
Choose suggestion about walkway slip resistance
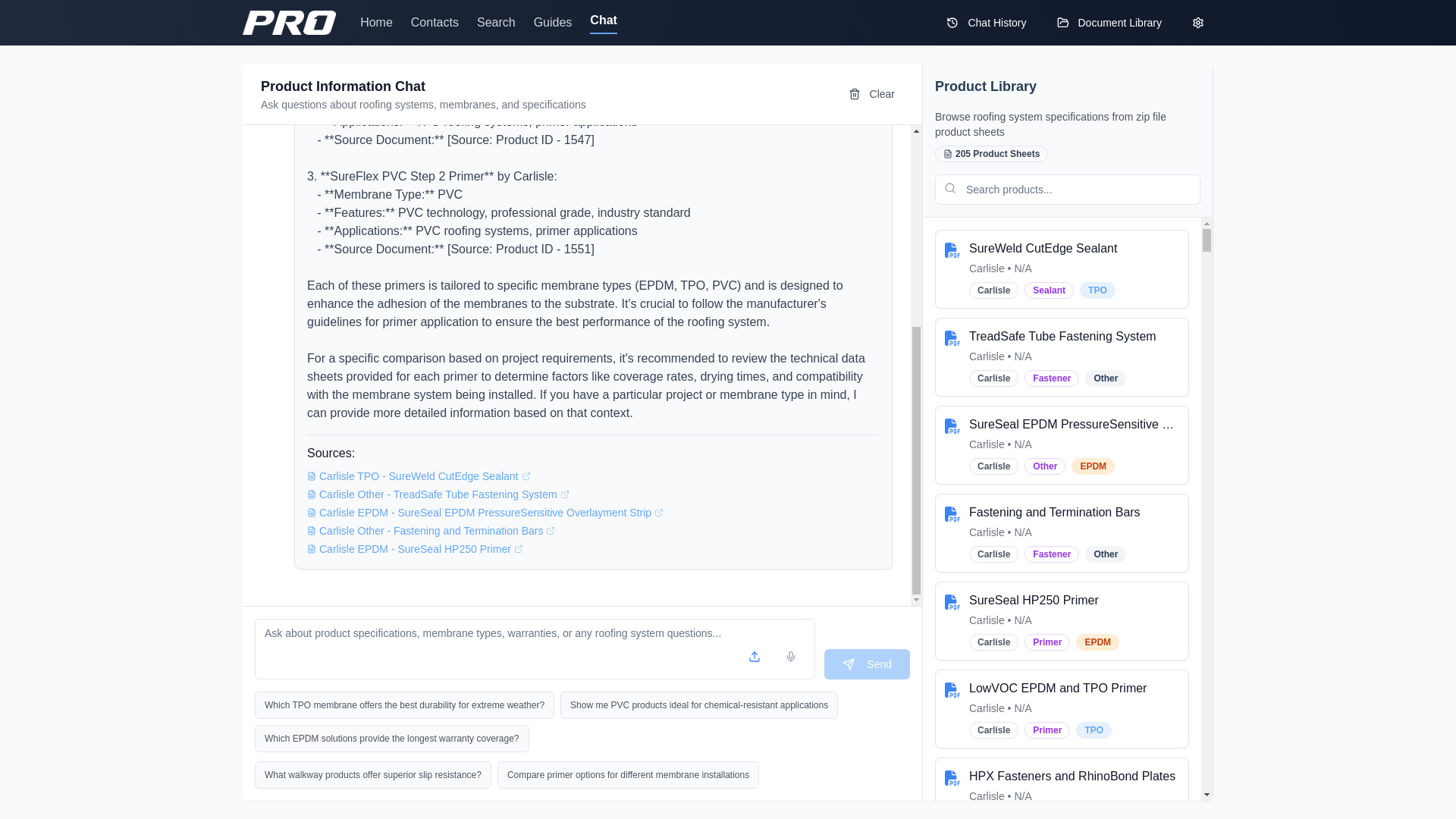373,775
